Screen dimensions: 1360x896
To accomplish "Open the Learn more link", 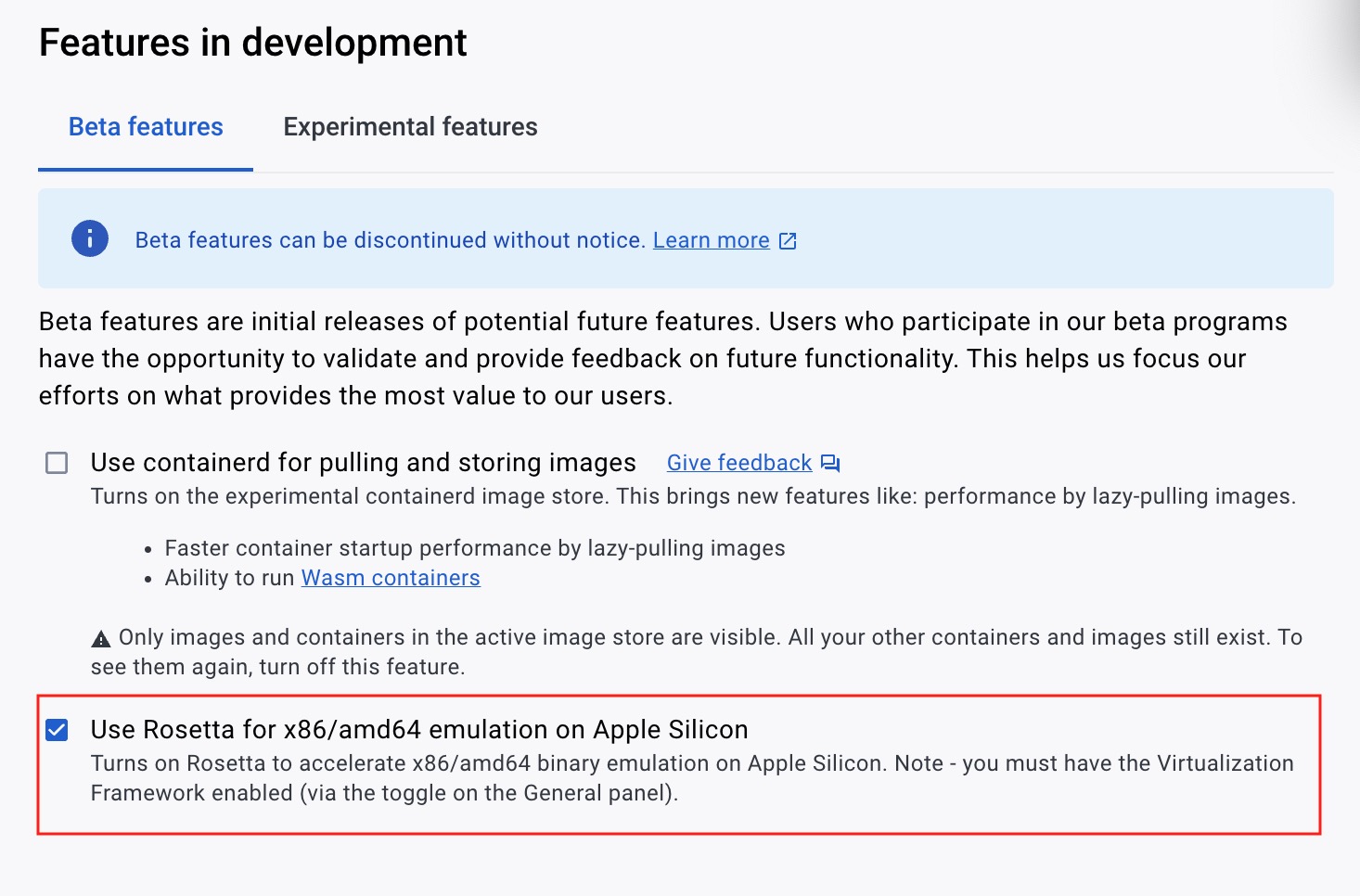I will [712, 240].
